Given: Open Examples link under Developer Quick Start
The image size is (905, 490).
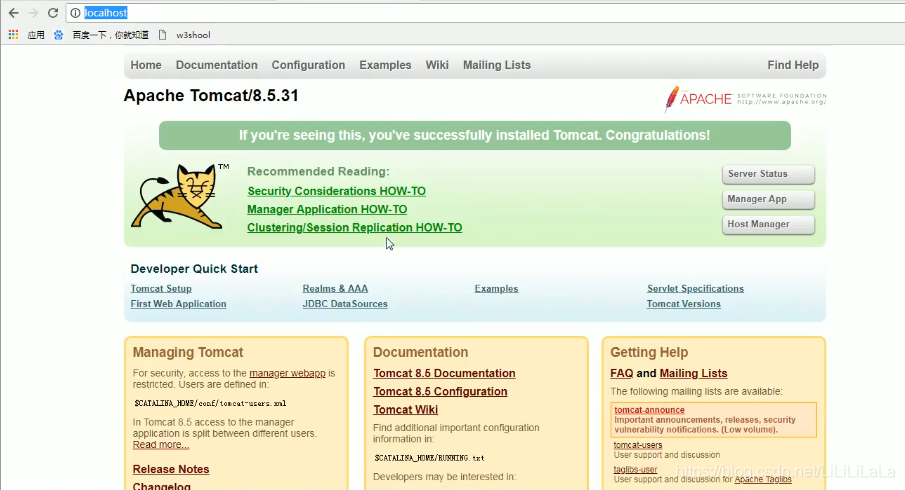Looking at the screenshot, I should (x=496, y=289).
